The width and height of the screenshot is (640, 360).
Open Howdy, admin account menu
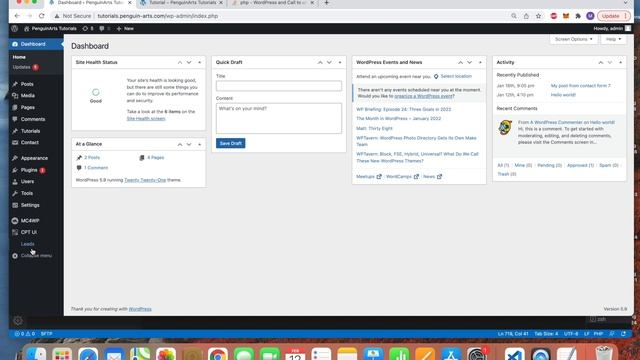click(612, 29)
